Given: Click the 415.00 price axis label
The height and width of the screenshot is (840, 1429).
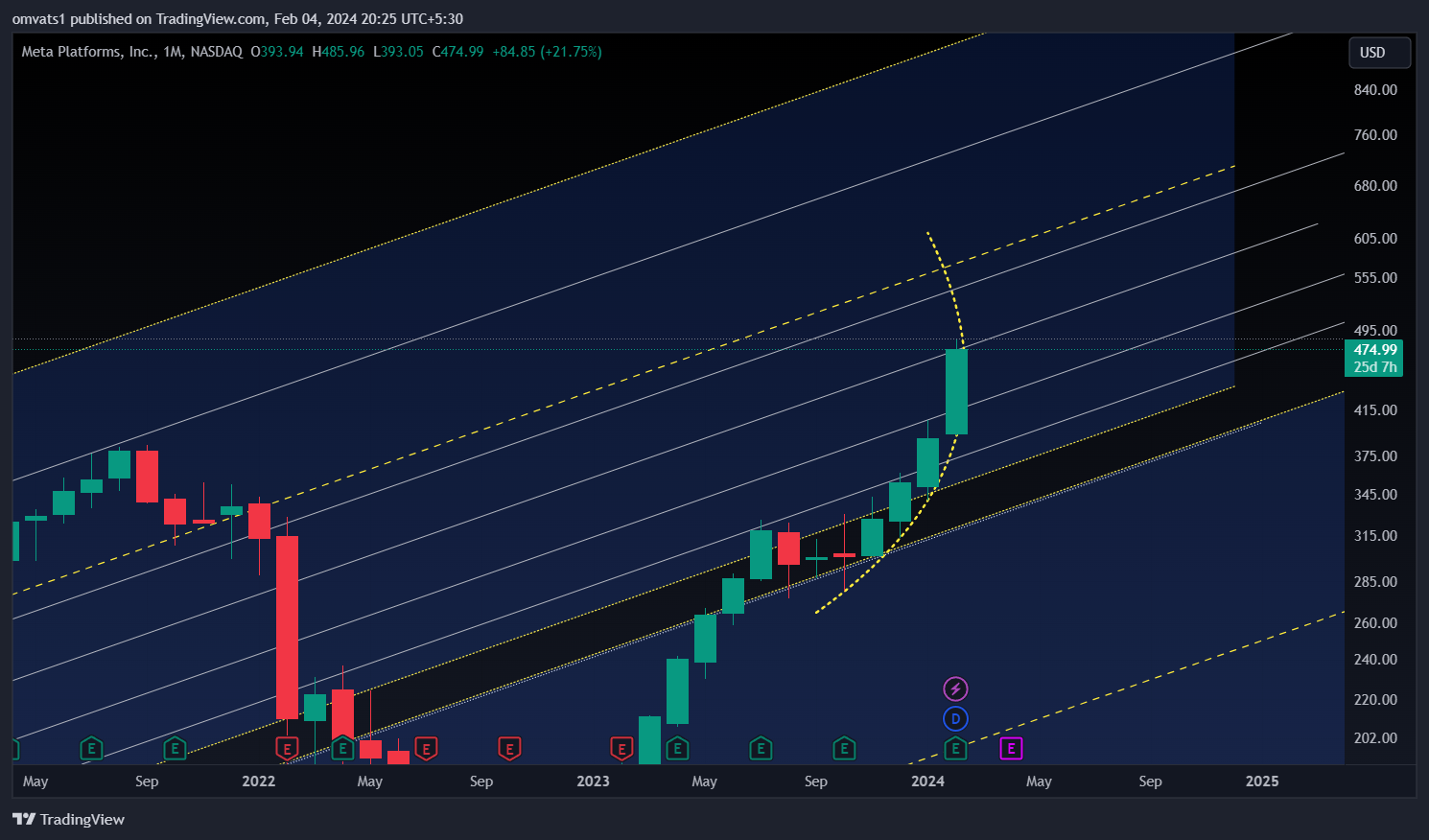Looking at the screenshot, I should point(1375,409).
